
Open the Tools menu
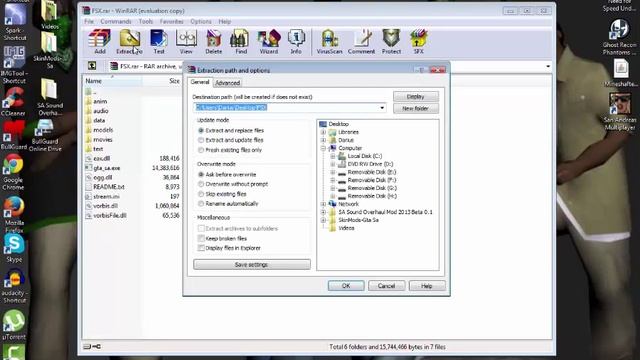click(146, 21)
